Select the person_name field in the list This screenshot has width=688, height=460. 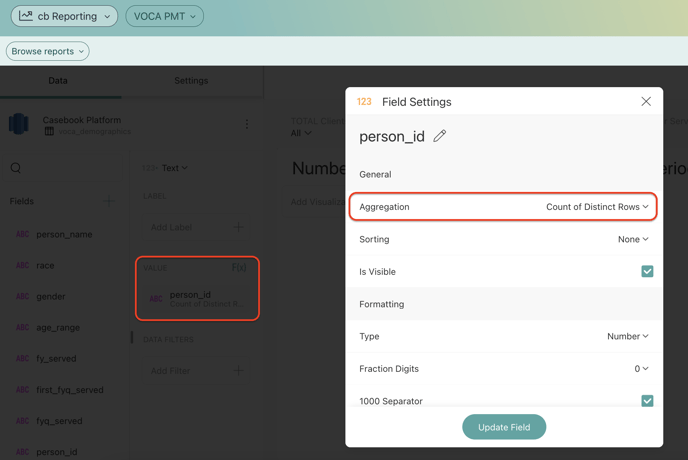[x=64, y=234]
